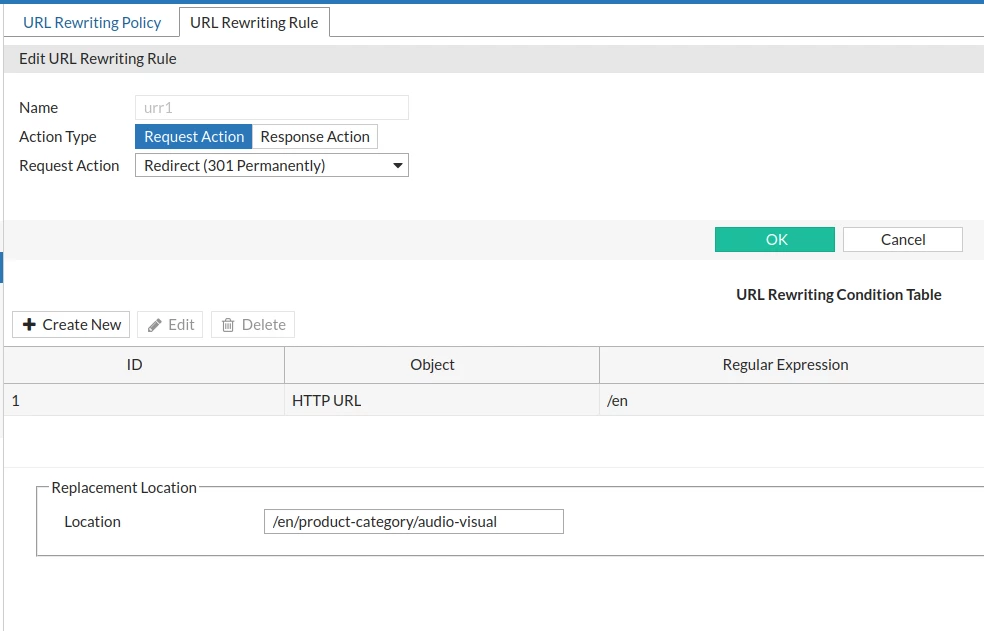
Task: Confirm changes with OK button
Action: [774, 239]
